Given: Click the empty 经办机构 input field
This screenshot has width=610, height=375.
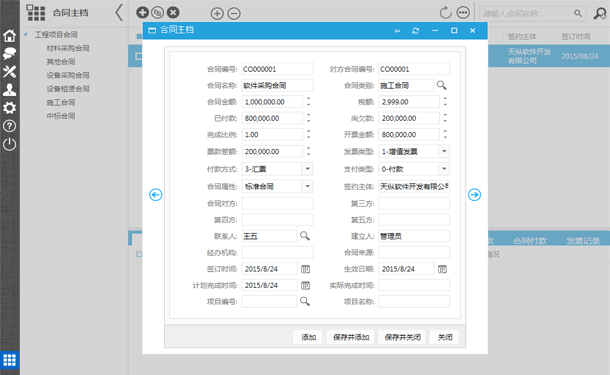Looking at the screenshot, I should tap(277, 252).
